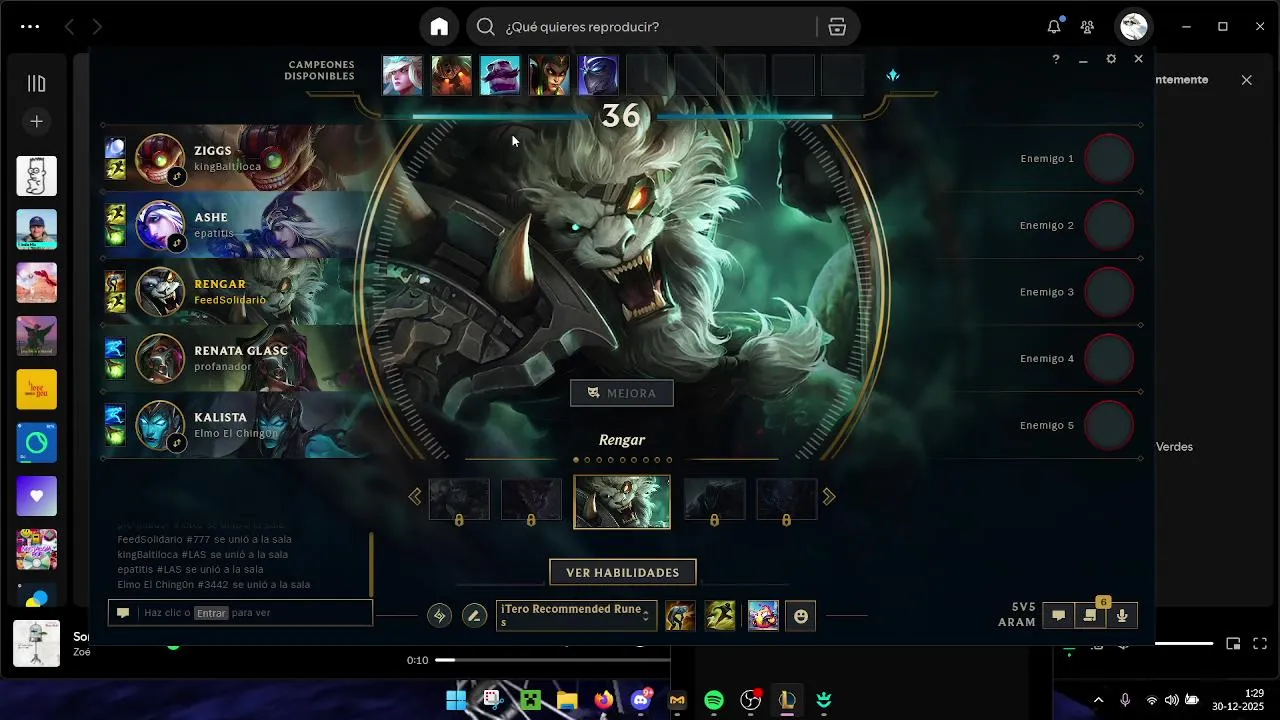1280x720 pixels.
Task: Change first summoner spell beside runes
Action: point(680,616)
